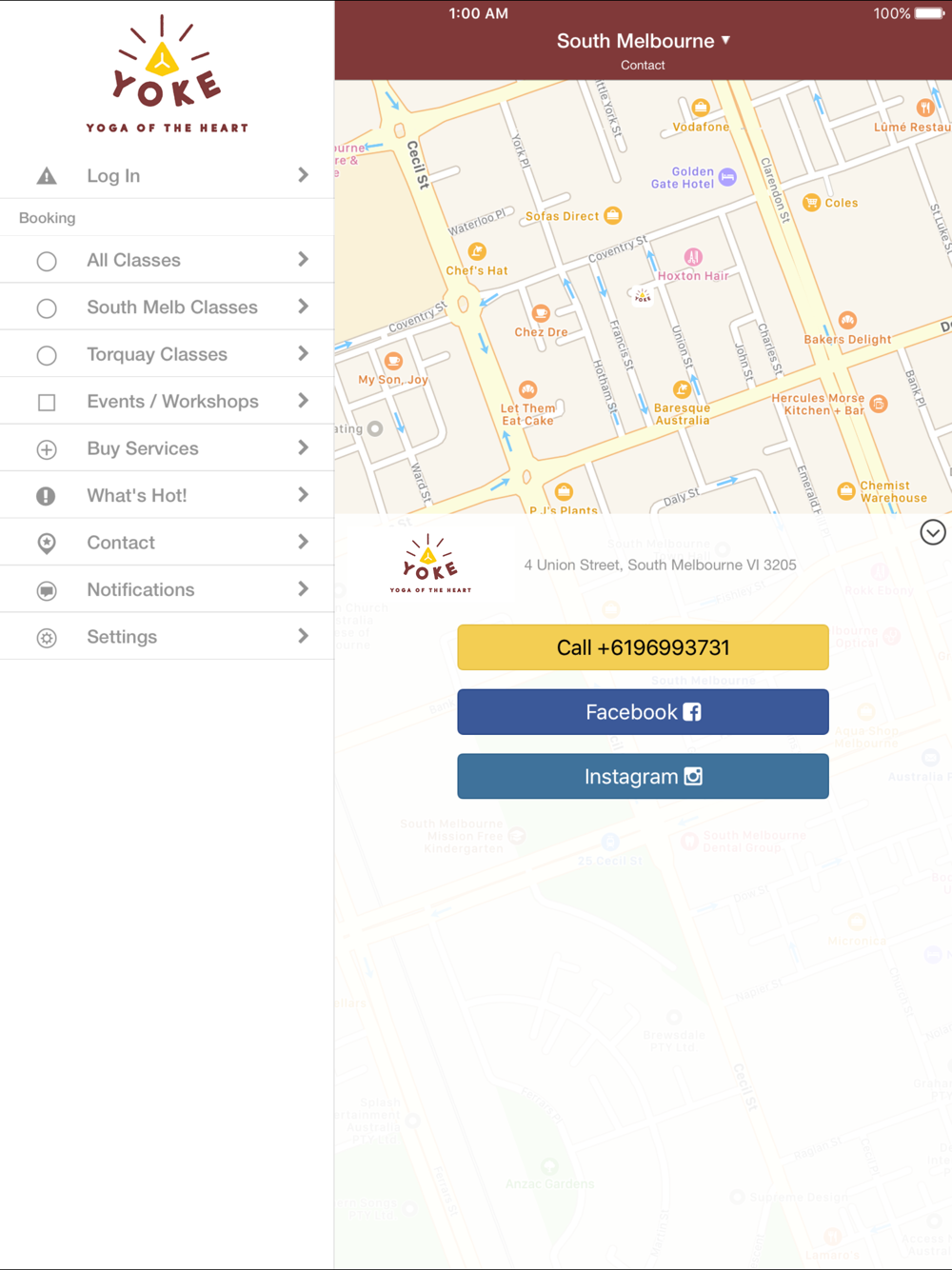Viewport: 952px width, 1270px height.
Task: Open the Settings menu item
Action: point(167,636)
